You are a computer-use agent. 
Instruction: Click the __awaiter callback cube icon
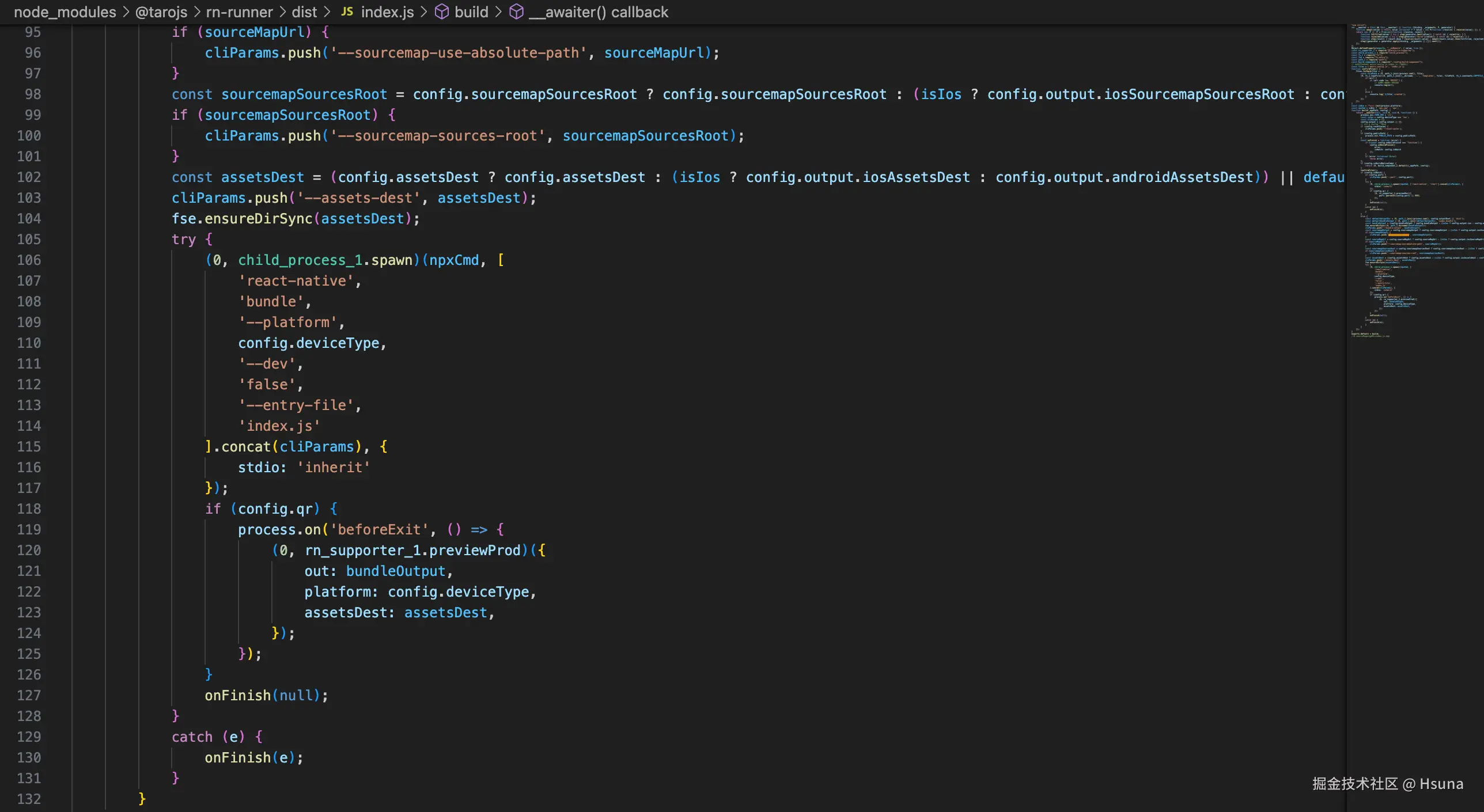516,12
